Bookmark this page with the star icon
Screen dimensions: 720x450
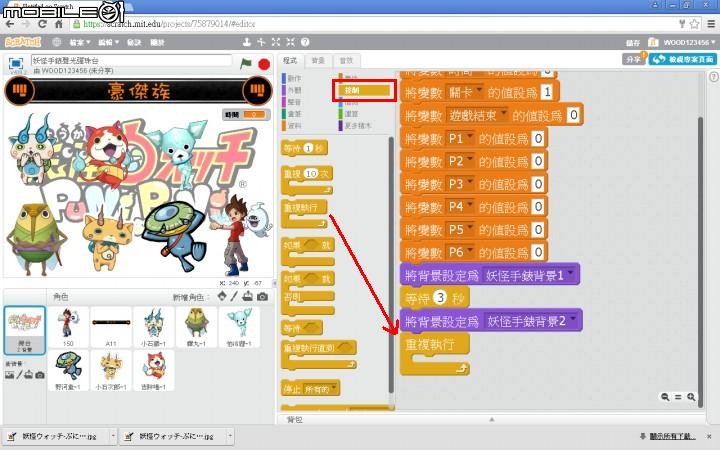click(695, 23)
